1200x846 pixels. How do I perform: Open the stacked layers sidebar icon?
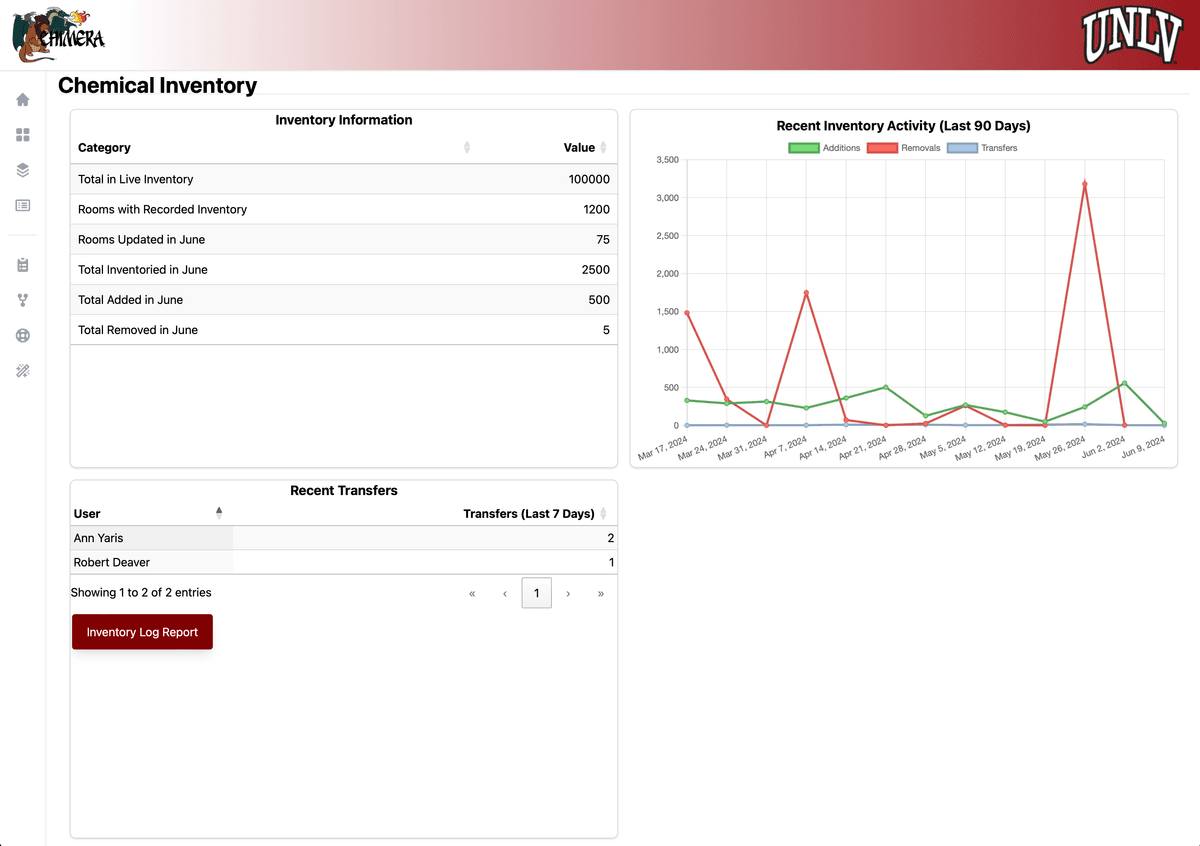(x=23, y=170)
